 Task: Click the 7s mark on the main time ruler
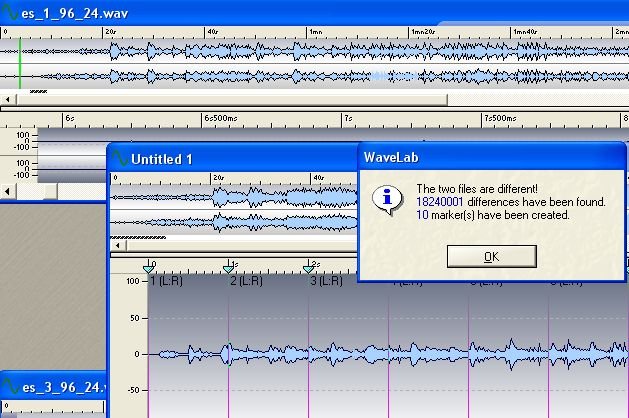click(x=346, y=118)
